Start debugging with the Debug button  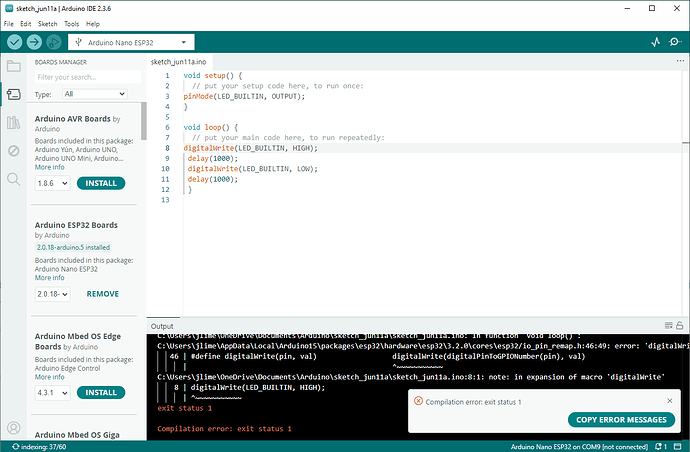54,42
